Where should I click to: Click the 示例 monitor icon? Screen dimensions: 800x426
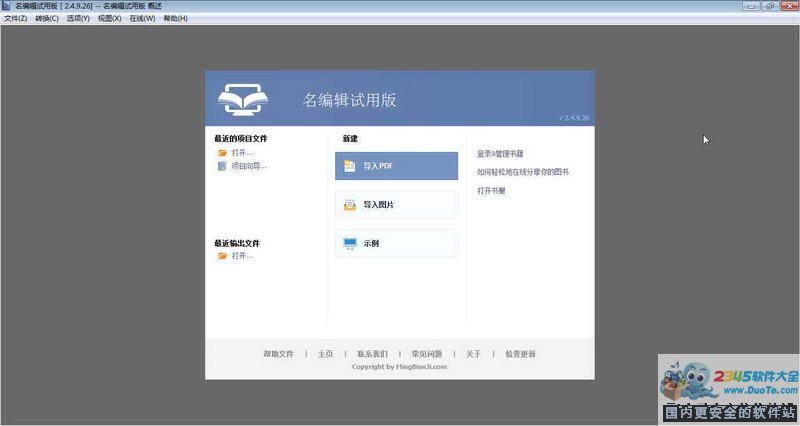click(350, 243)
